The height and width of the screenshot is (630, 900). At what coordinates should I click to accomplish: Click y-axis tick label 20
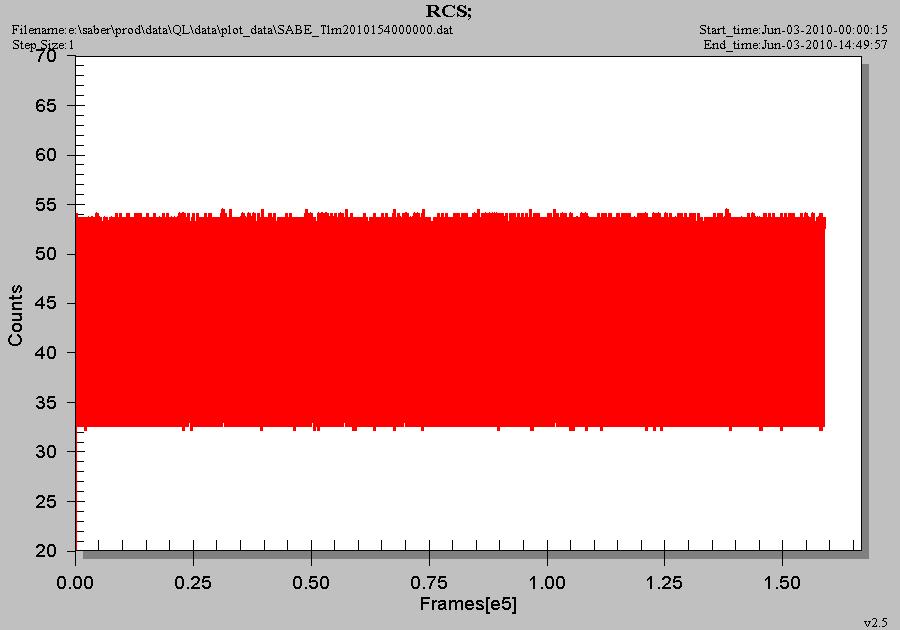(x=46, y=551)
